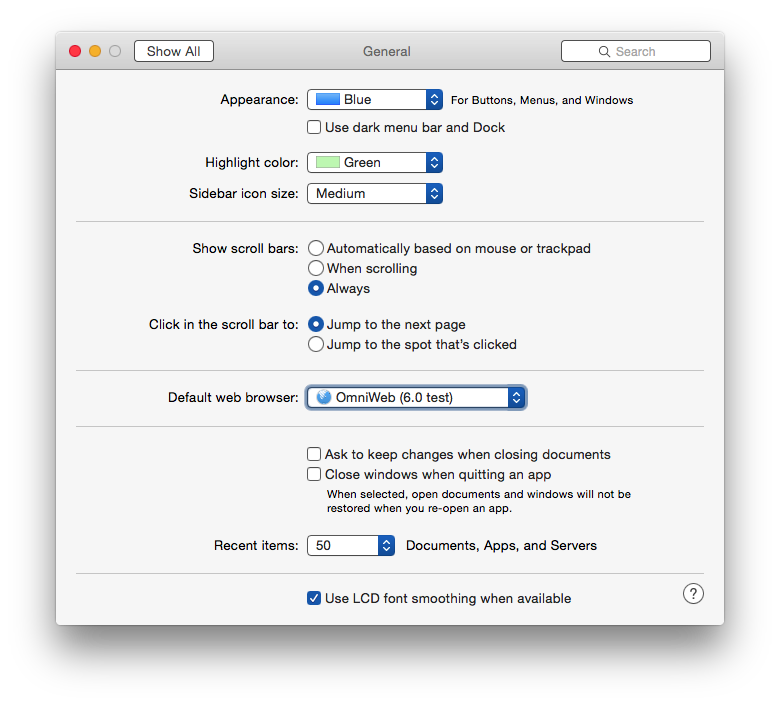Click the blue Appearance color swatch
Viewport: 780px width, 705px height.
328,99
